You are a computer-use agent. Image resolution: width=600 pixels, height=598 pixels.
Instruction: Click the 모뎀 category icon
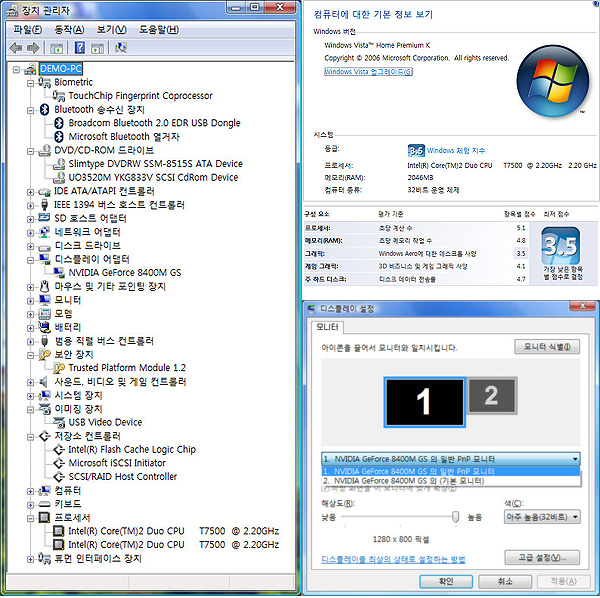(x=44, y=314)
